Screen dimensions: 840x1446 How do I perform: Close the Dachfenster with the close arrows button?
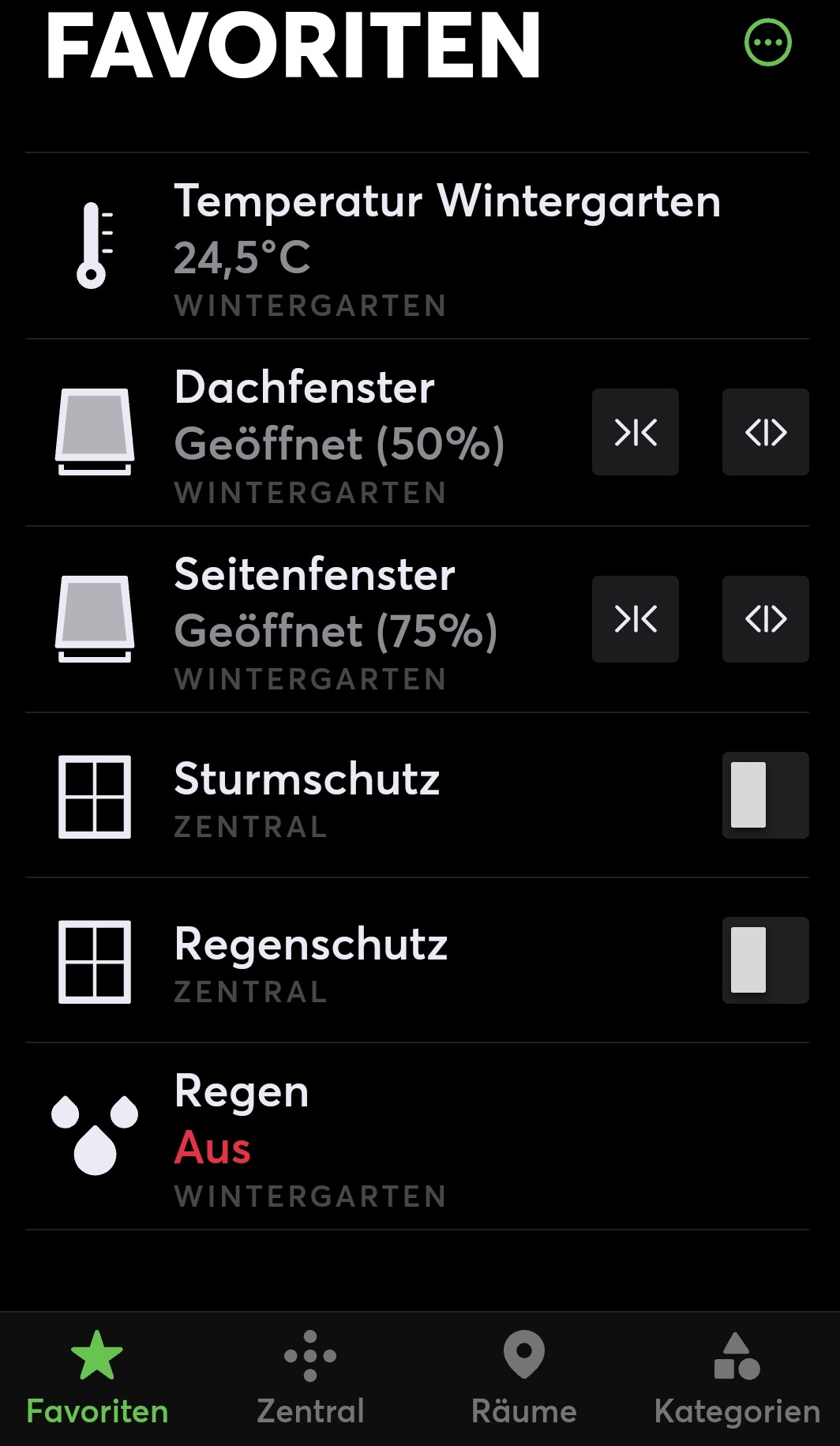coord(636,432)
